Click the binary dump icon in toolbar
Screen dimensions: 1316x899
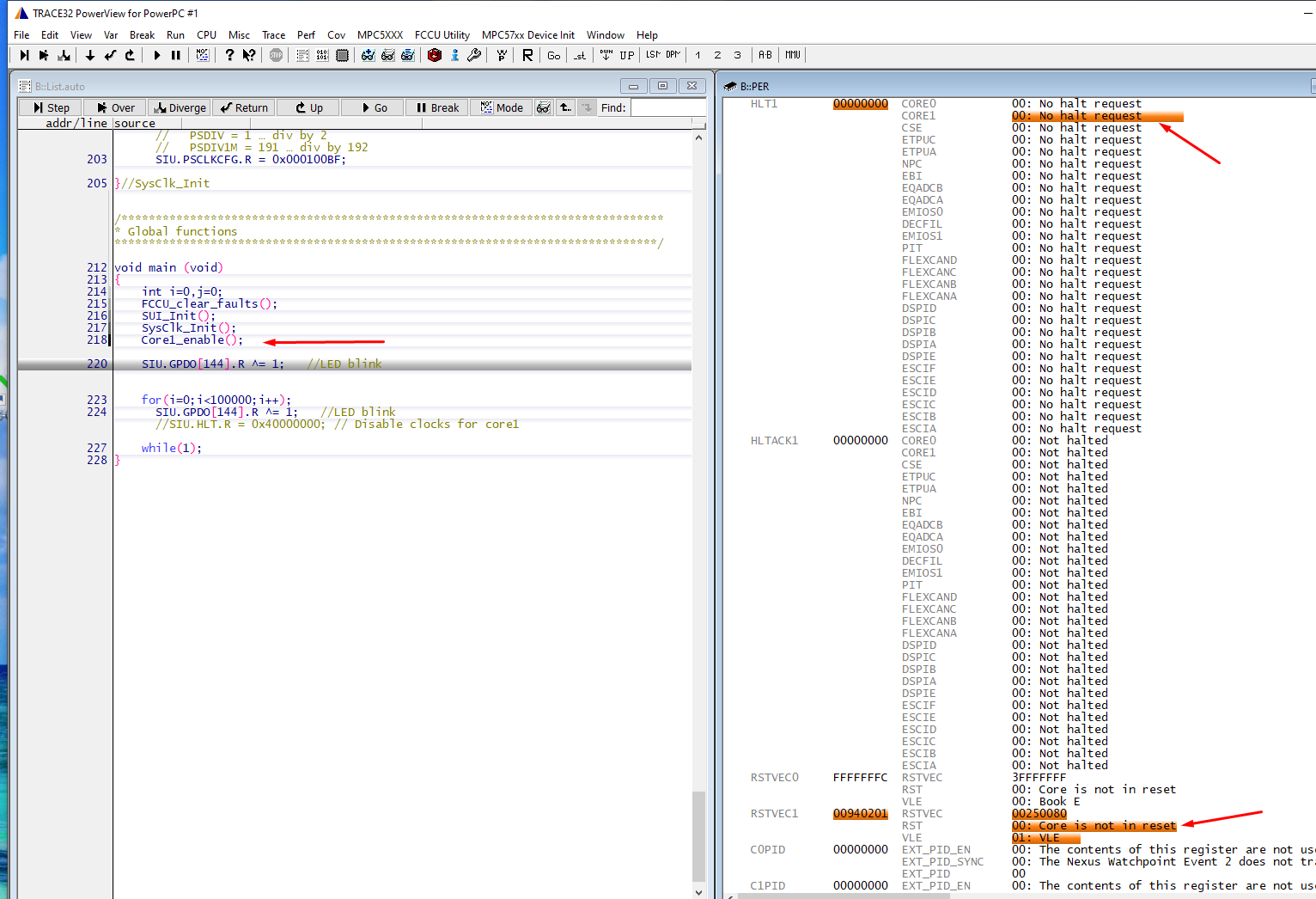click(x=322, y=55)
